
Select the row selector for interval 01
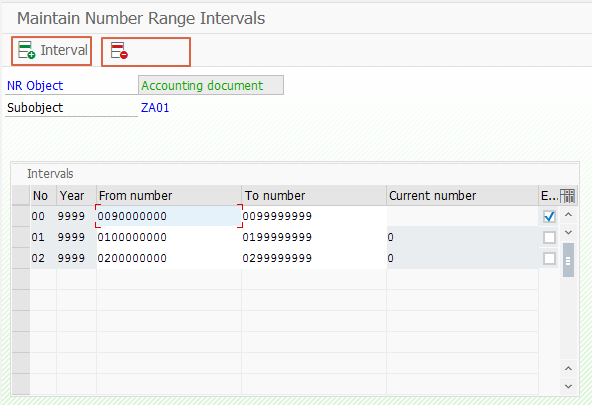click(x=21, y=237)
